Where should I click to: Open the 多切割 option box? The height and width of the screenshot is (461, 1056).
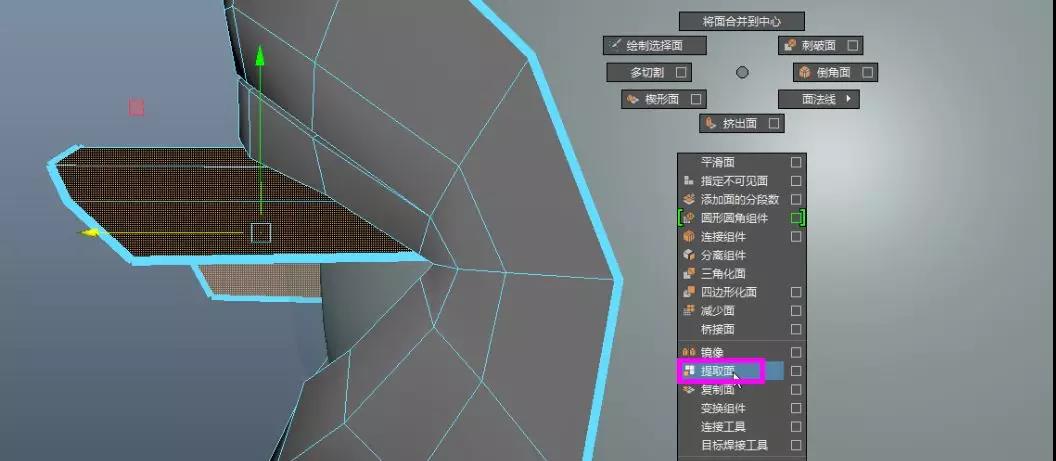[681, 72]
